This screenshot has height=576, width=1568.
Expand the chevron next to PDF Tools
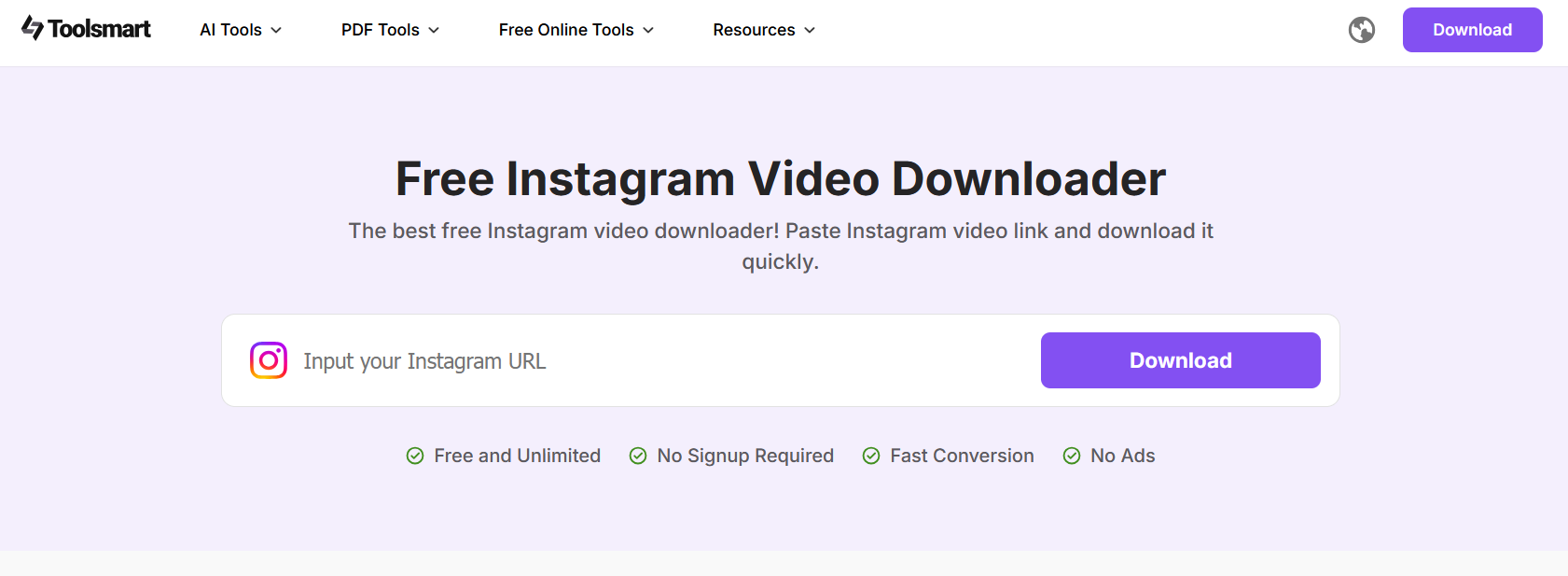pyautogui.click(x=434, y=31)
